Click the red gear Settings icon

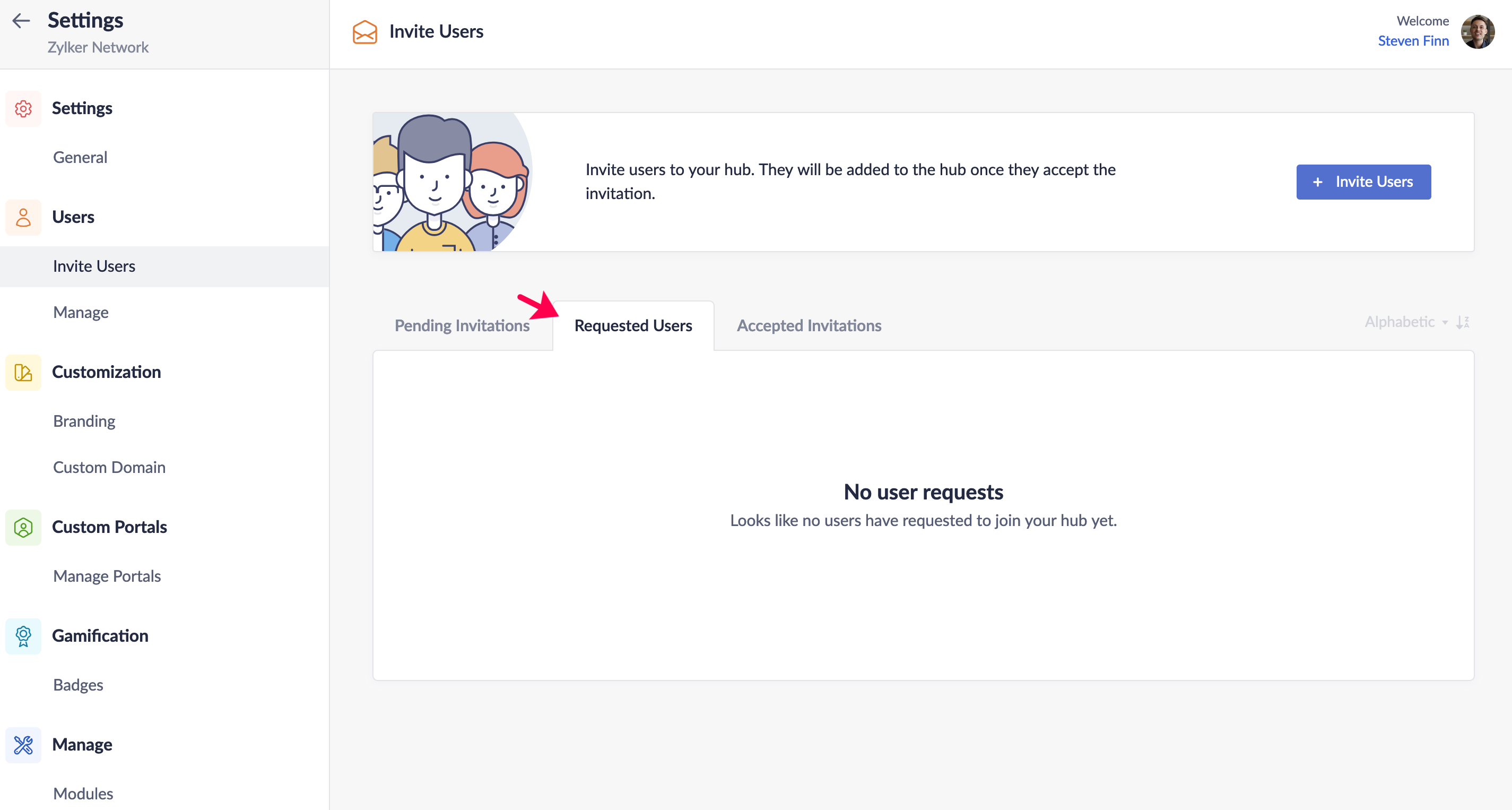(23, 109)
